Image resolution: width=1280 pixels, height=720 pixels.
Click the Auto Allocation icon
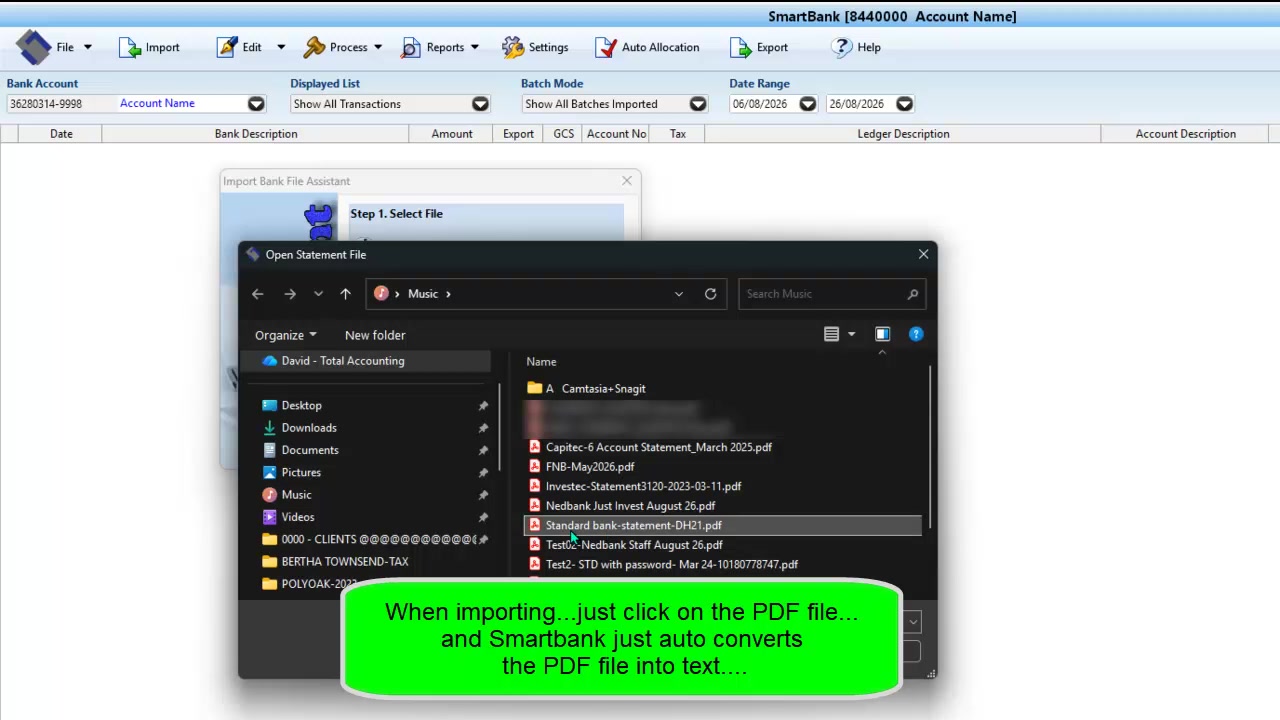[647, 47]
